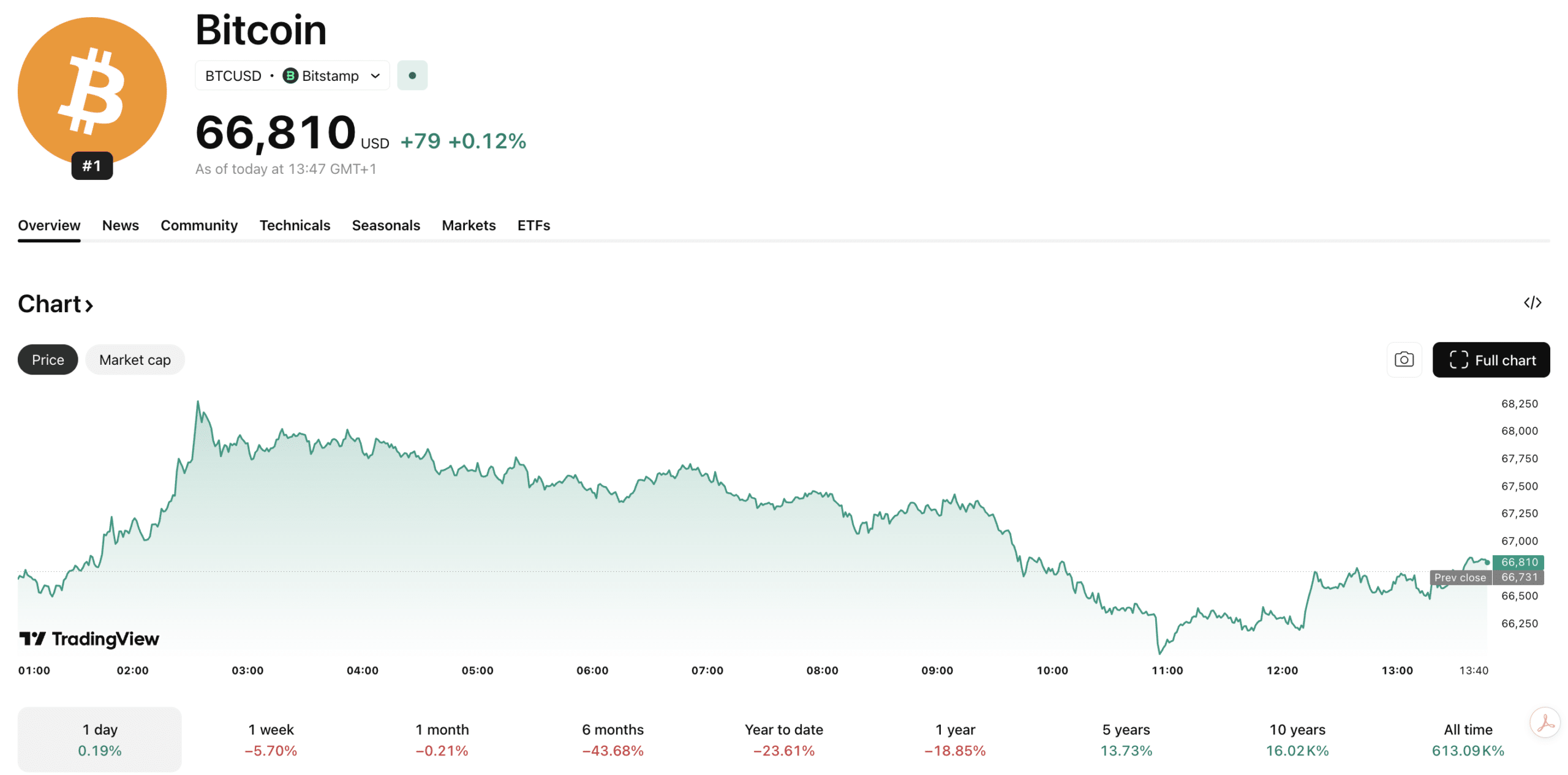The width and height of the screenshot is (1568, 775).
Task: Open the Overview tab
Action: click(x=49, y=225)
